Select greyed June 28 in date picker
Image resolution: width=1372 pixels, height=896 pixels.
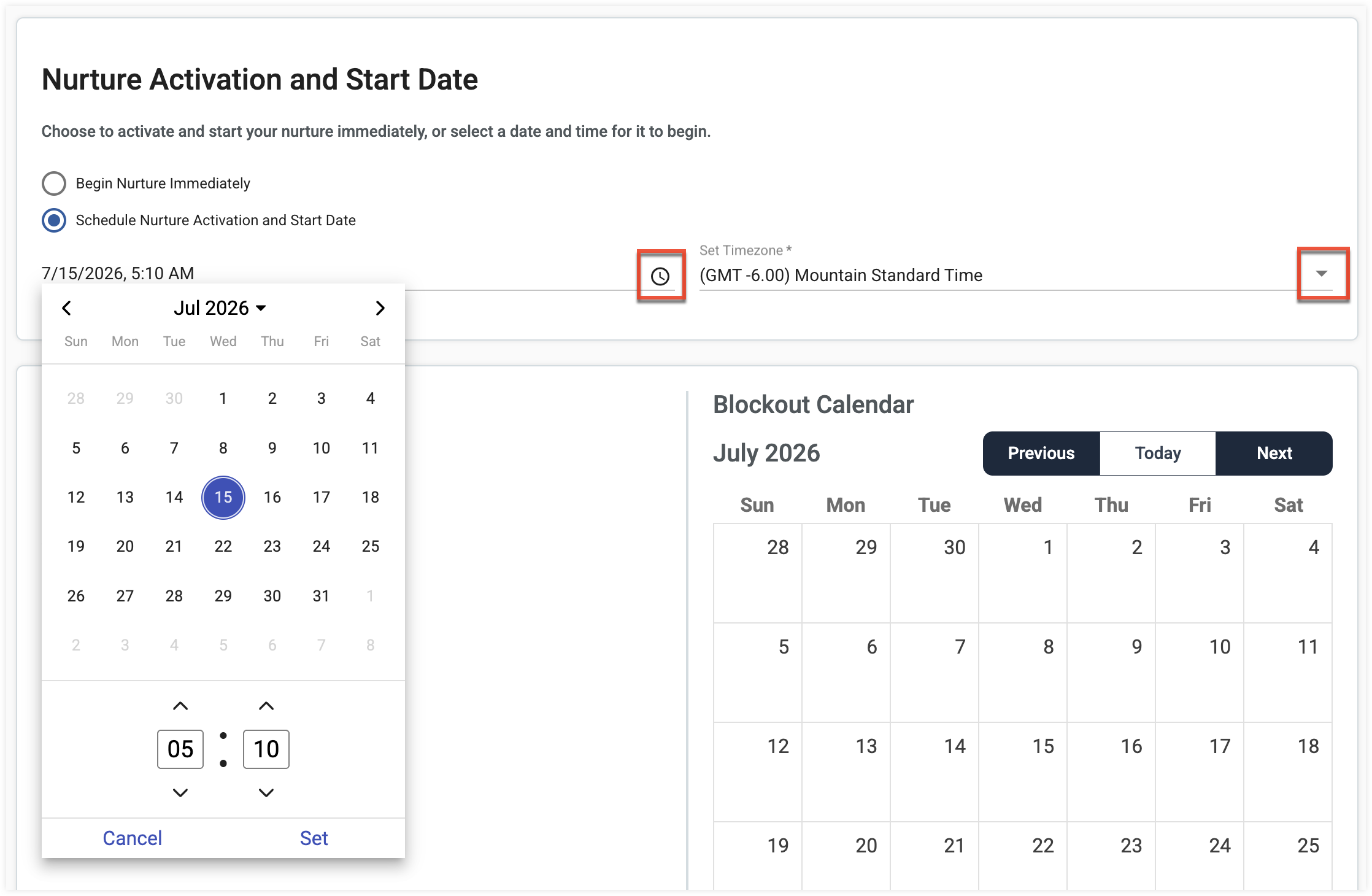tap(76, 399)
